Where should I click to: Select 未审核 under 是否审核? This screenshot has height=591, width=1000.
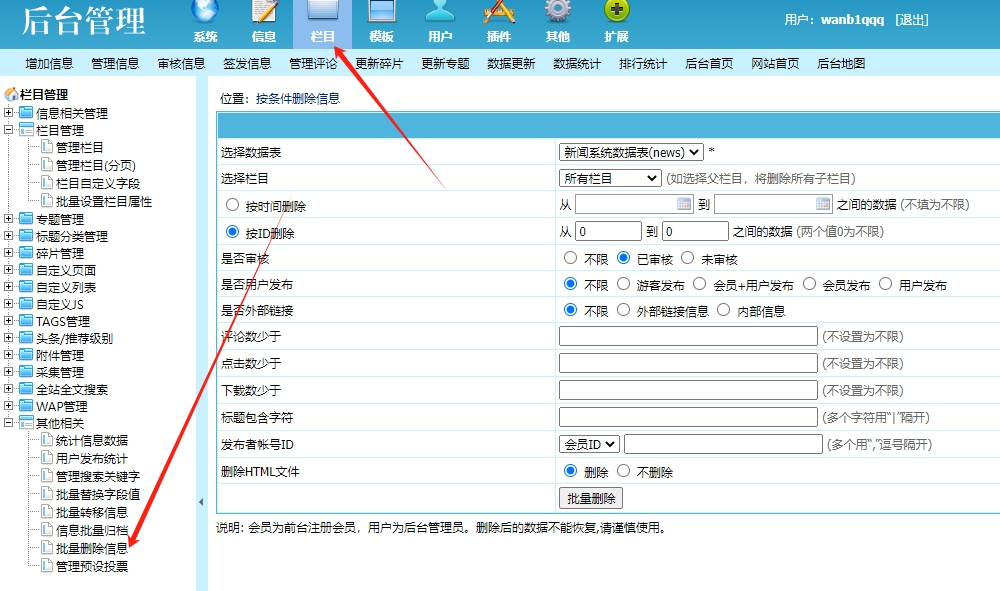pos(688,258)
